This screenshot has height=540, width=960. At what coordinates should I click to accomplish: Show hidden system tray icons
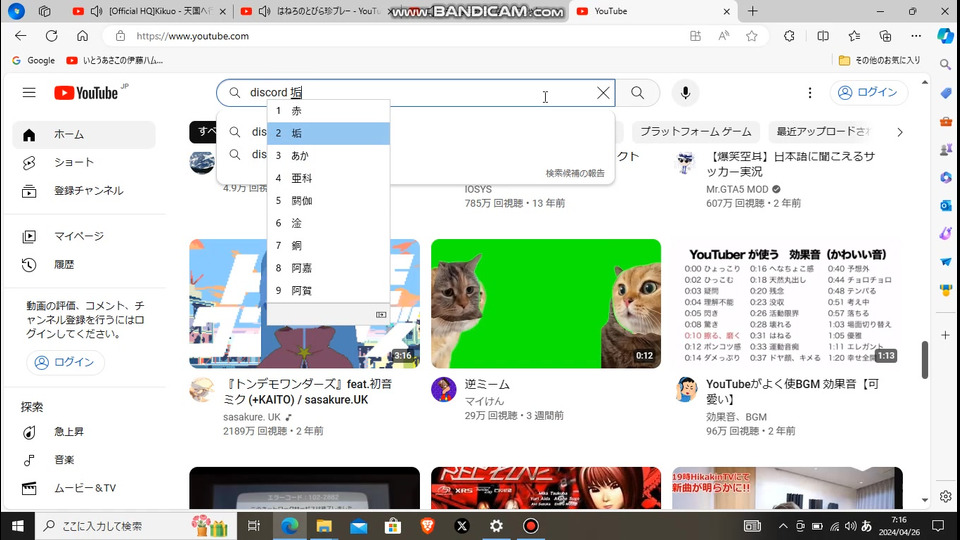click(783, 526)
